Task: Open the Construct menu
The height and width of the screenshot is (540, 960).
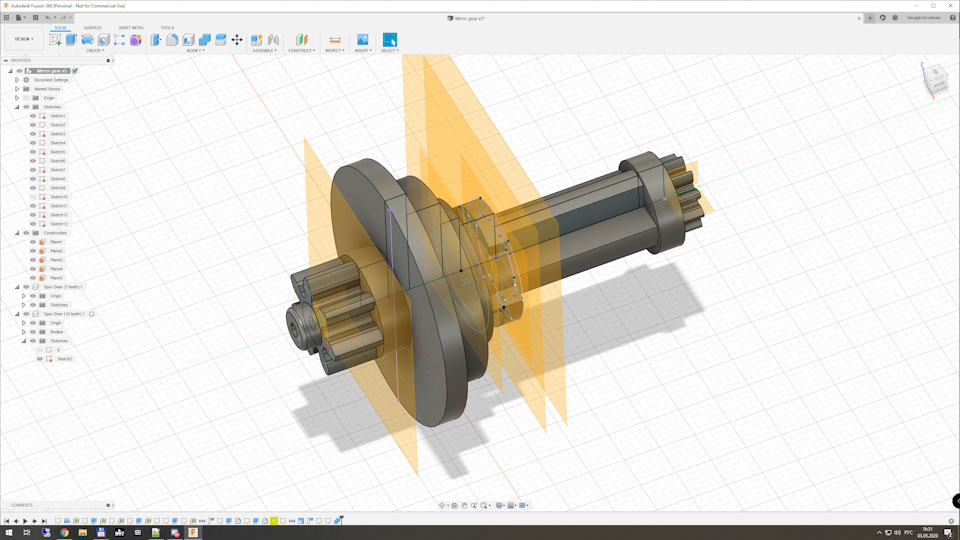Action: click(301, 50)
